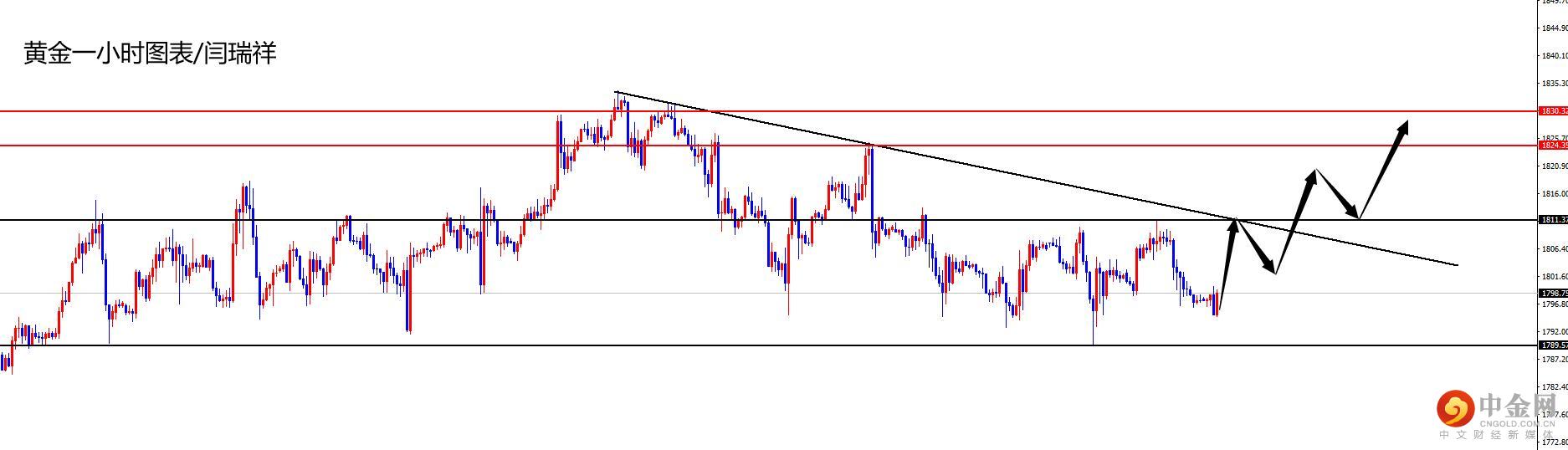Image resolution: width=1568 pixels, height=450 pixels.
Task: Click the red 1830.32 price label
Action: [x=1553, y=110]
